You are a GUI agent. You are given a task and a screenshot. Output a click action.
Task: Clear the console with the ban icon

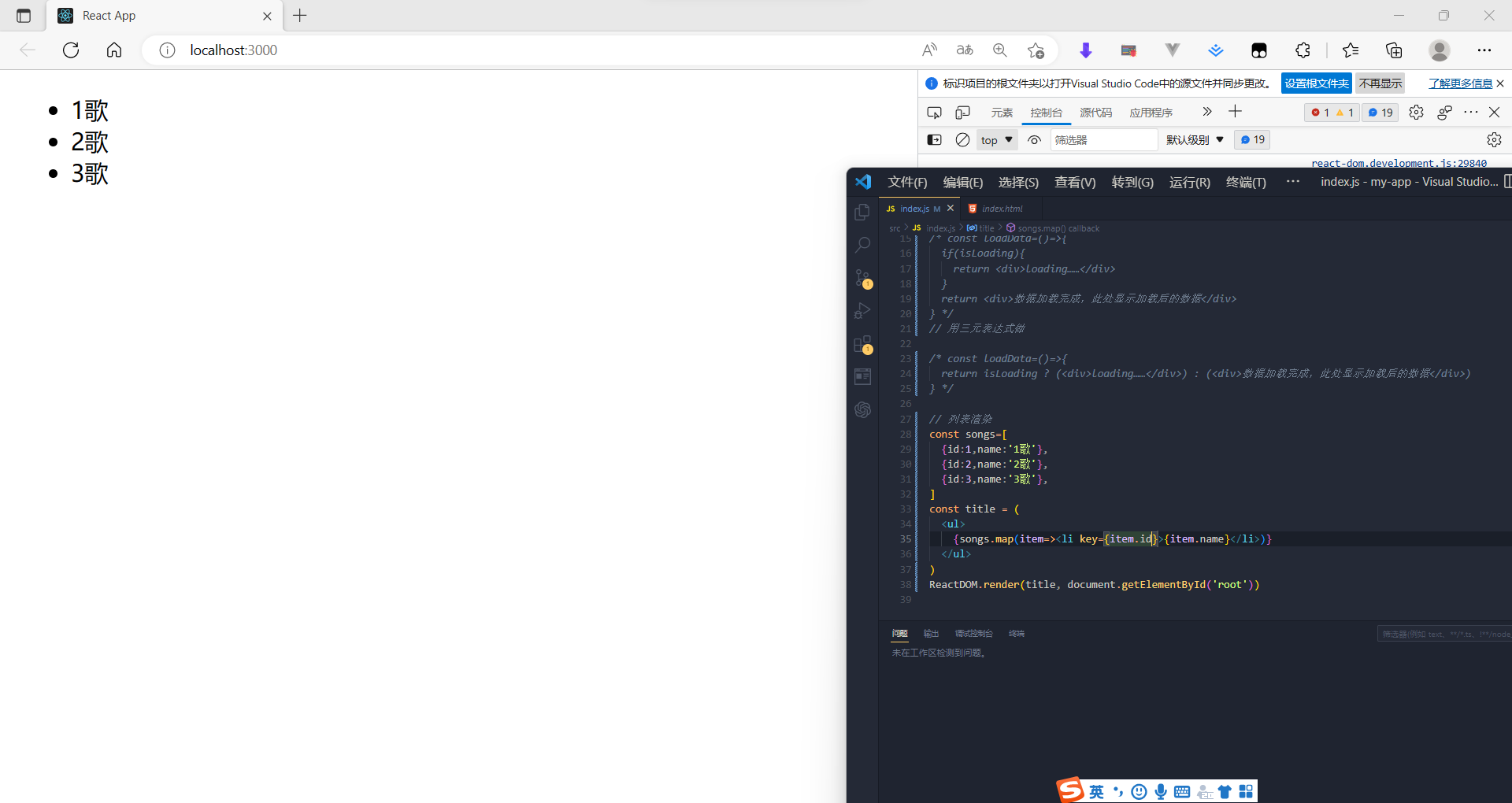pyautogui.click(x=962, y=139)
